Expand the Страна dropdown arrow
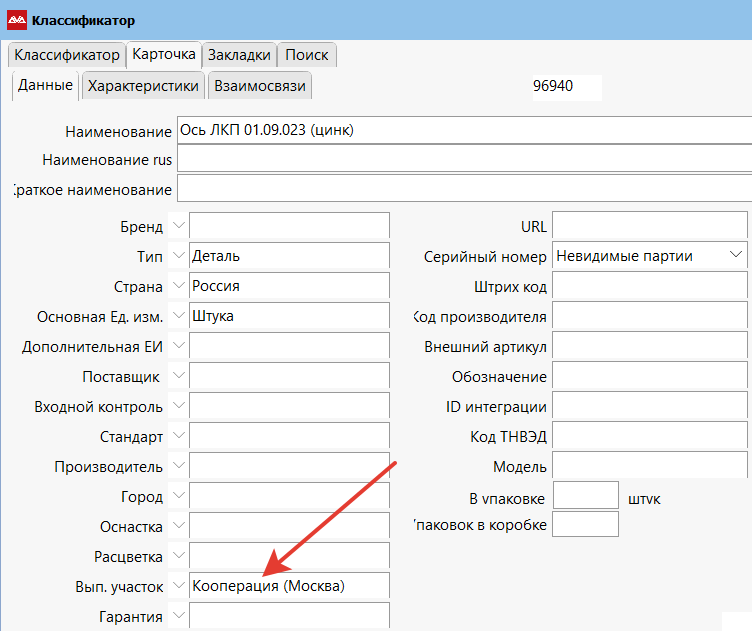Viewport: 752px width, 631px height. point(178,286)
